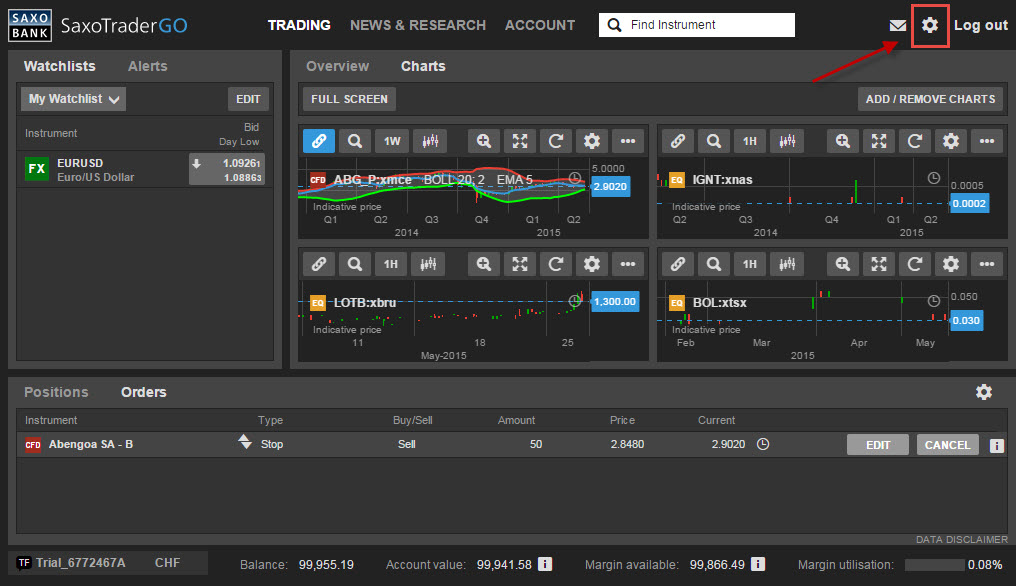Open instrument search on the LOTB:xbru chart
The height and width of the screenshot is (586, 1016).
pos(354,264)
